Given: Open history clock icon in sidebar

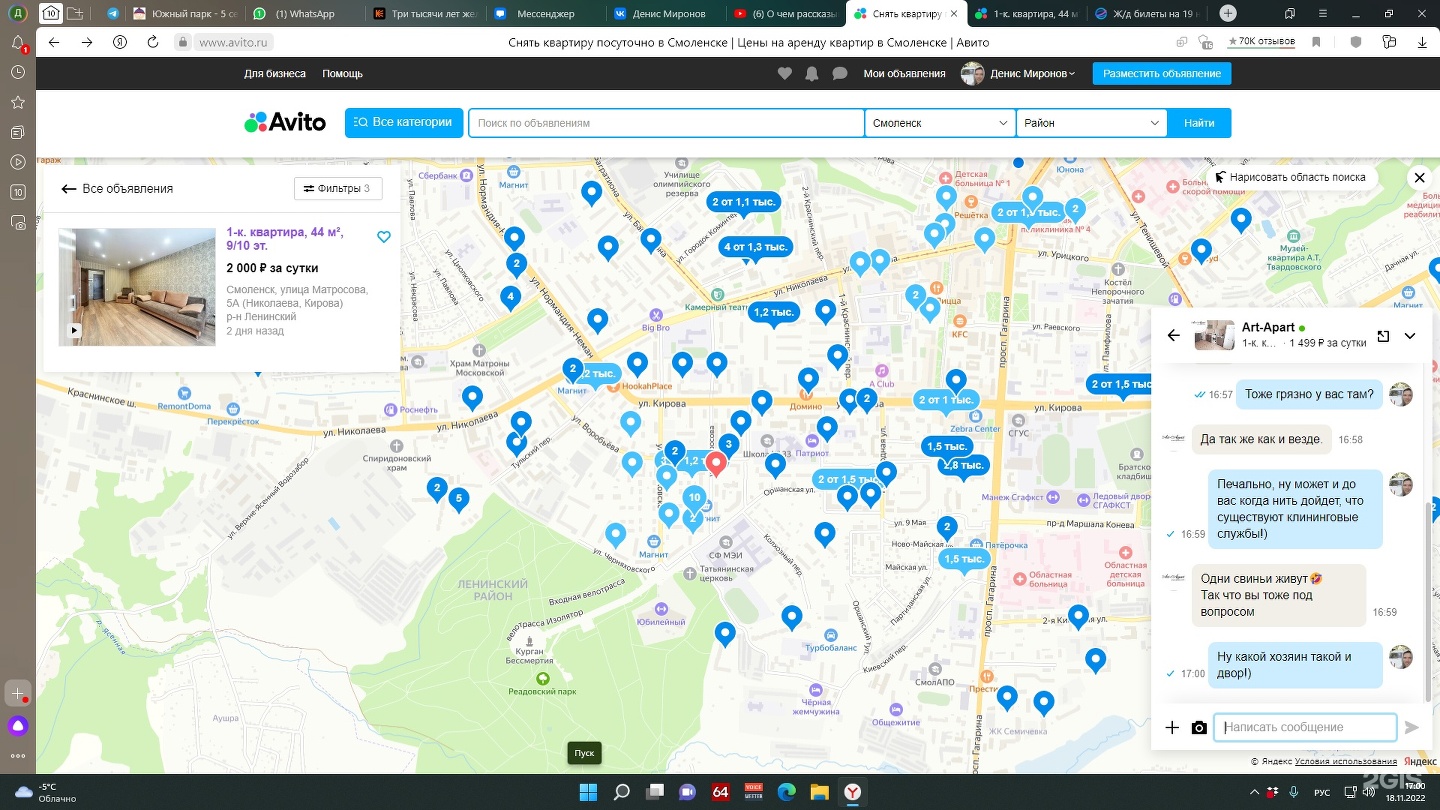Looking at the screenshot, I should [x=18, y=72].
